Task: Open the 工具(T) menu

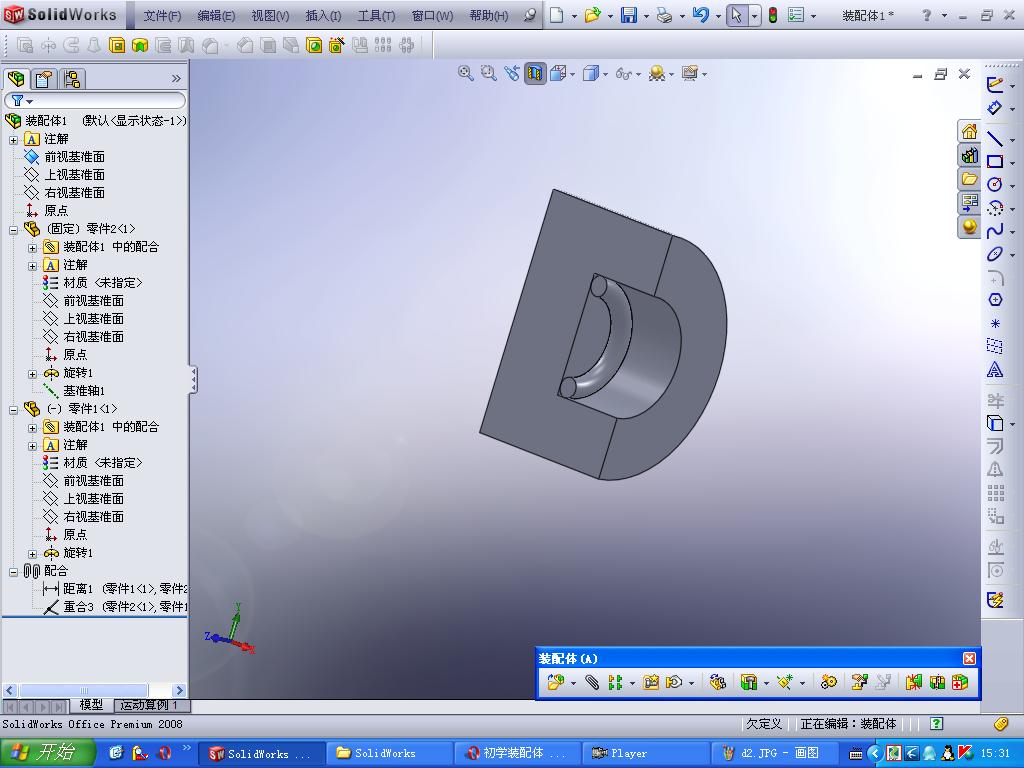Action: (376, 16)
